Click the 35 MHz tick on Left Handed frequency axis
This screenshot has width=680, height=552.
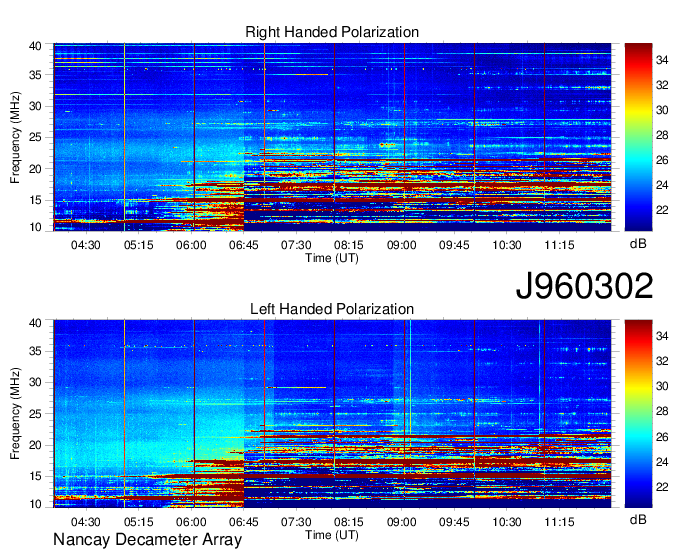click(35, 351)
